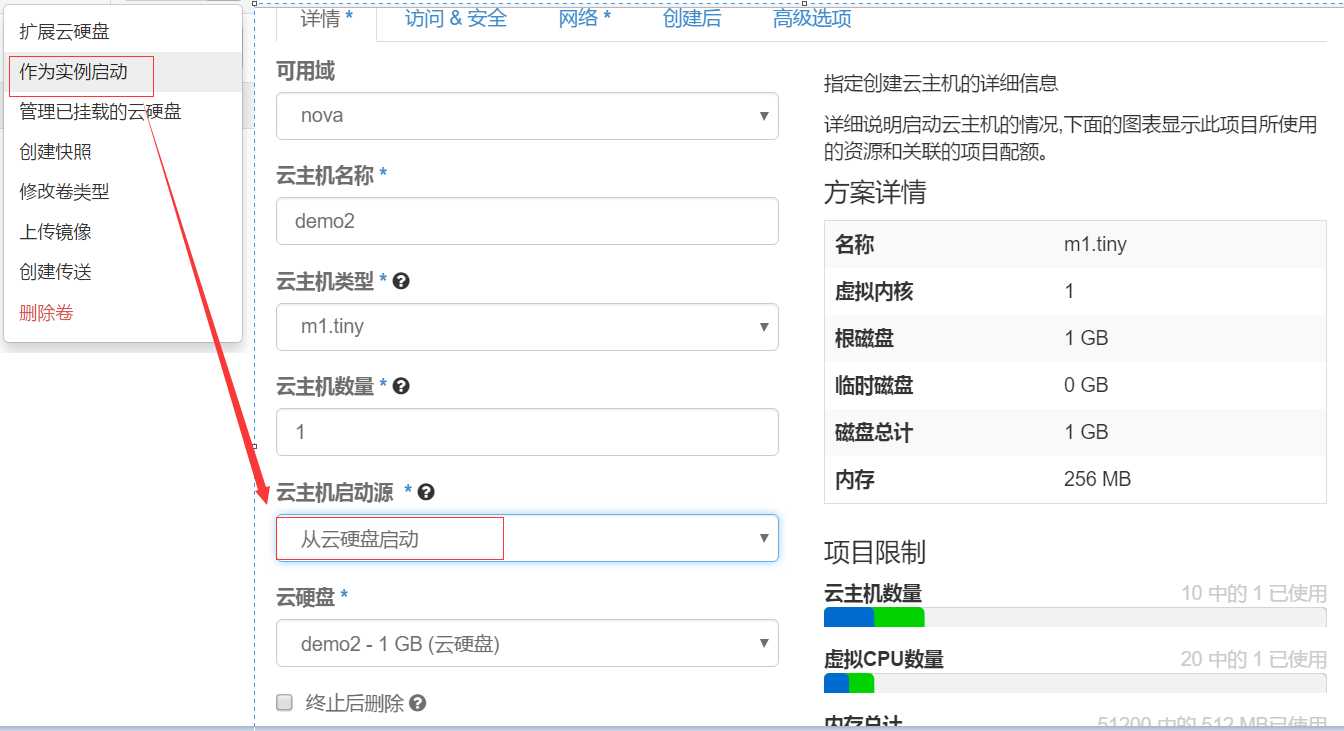Screen dimensions: 1344x731
Task: Choose 作为实例启动 from the menu
Action: (x=123, y=72)
